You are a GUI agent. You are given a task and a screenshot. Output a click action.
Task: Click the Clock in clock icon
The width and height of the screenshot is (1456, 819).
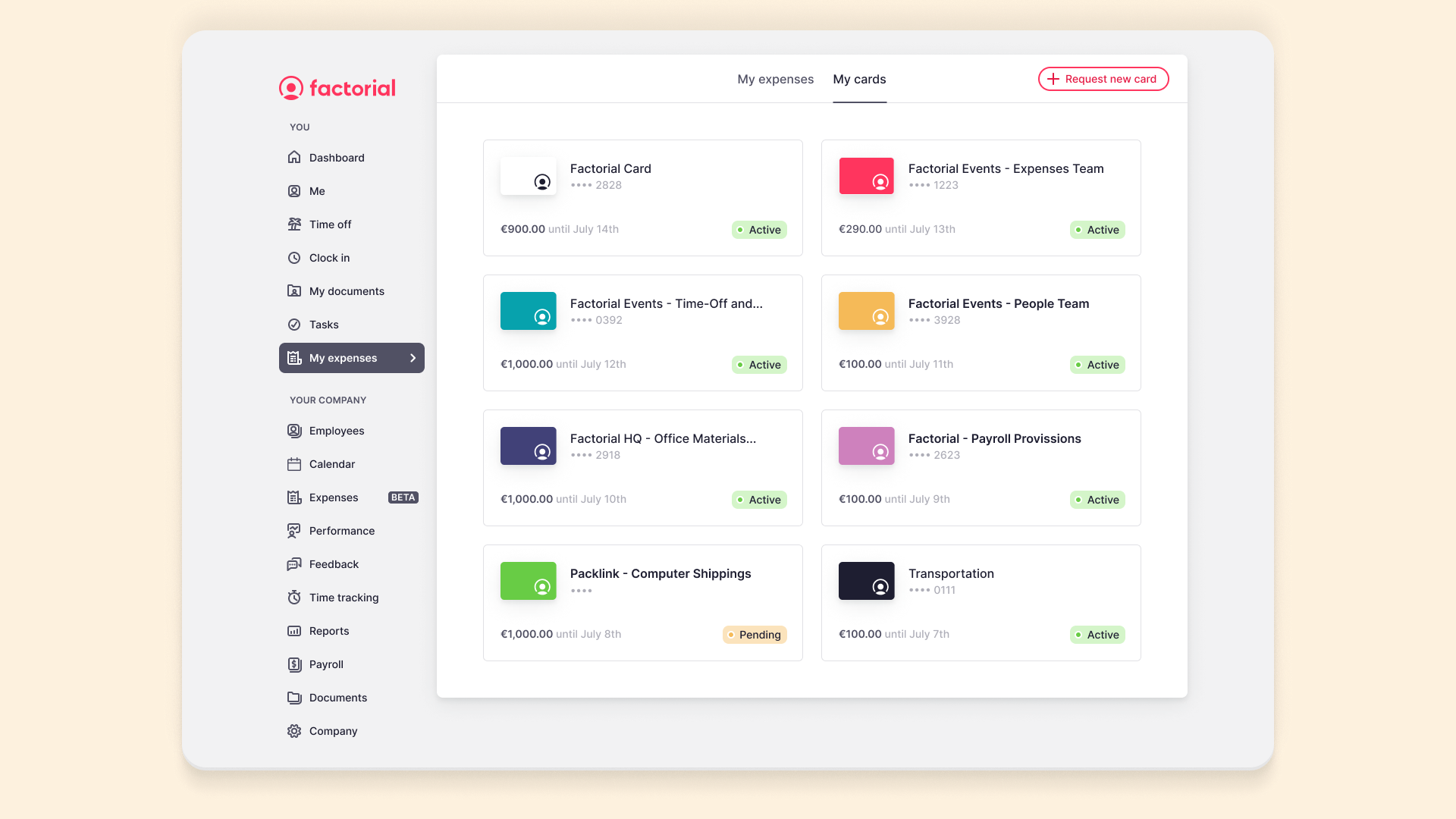pyautogui.click(x=294, y=258)
